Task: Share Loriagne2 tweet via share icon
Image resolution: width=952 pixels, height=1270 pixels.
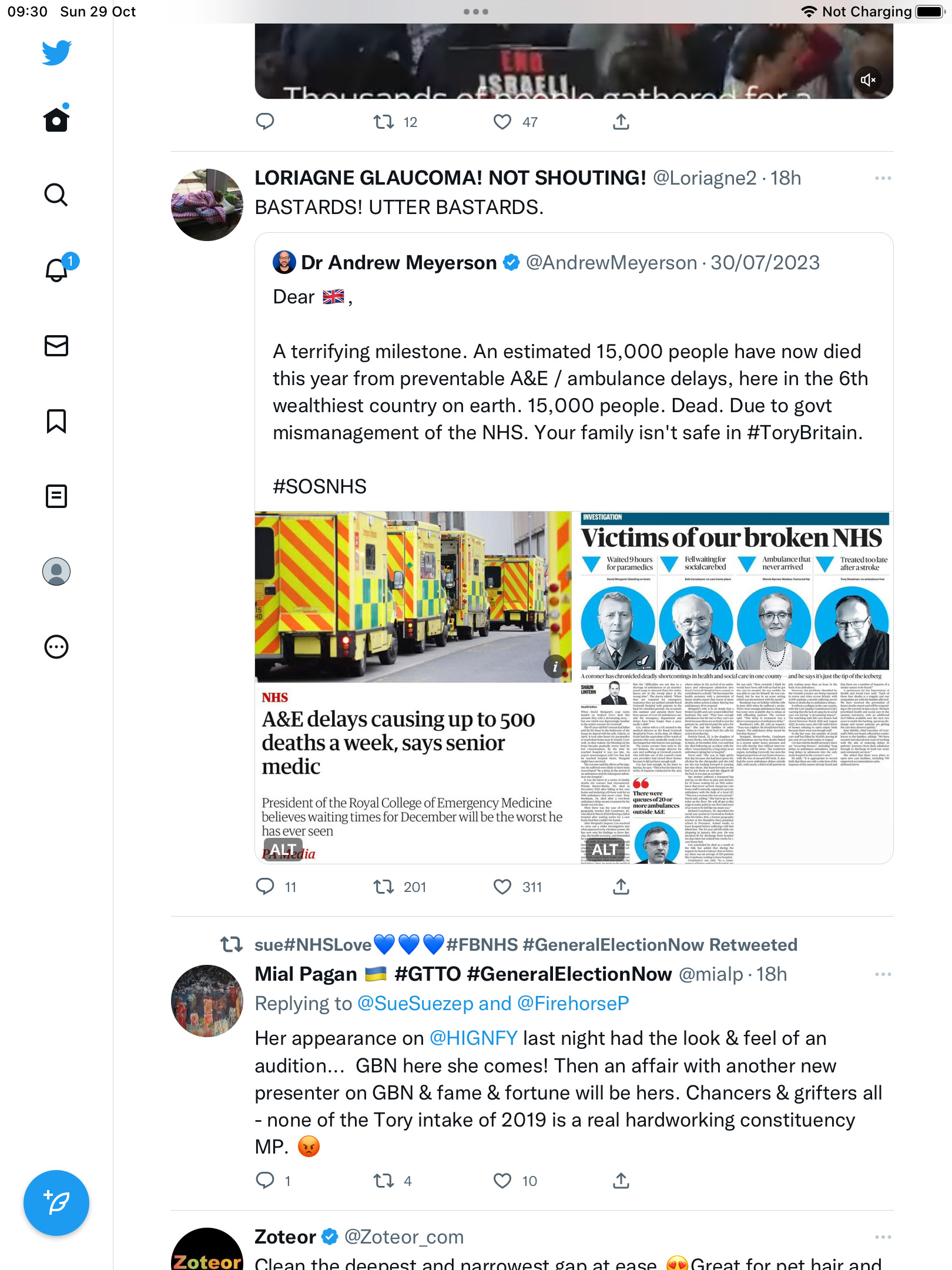Action: 621,887
